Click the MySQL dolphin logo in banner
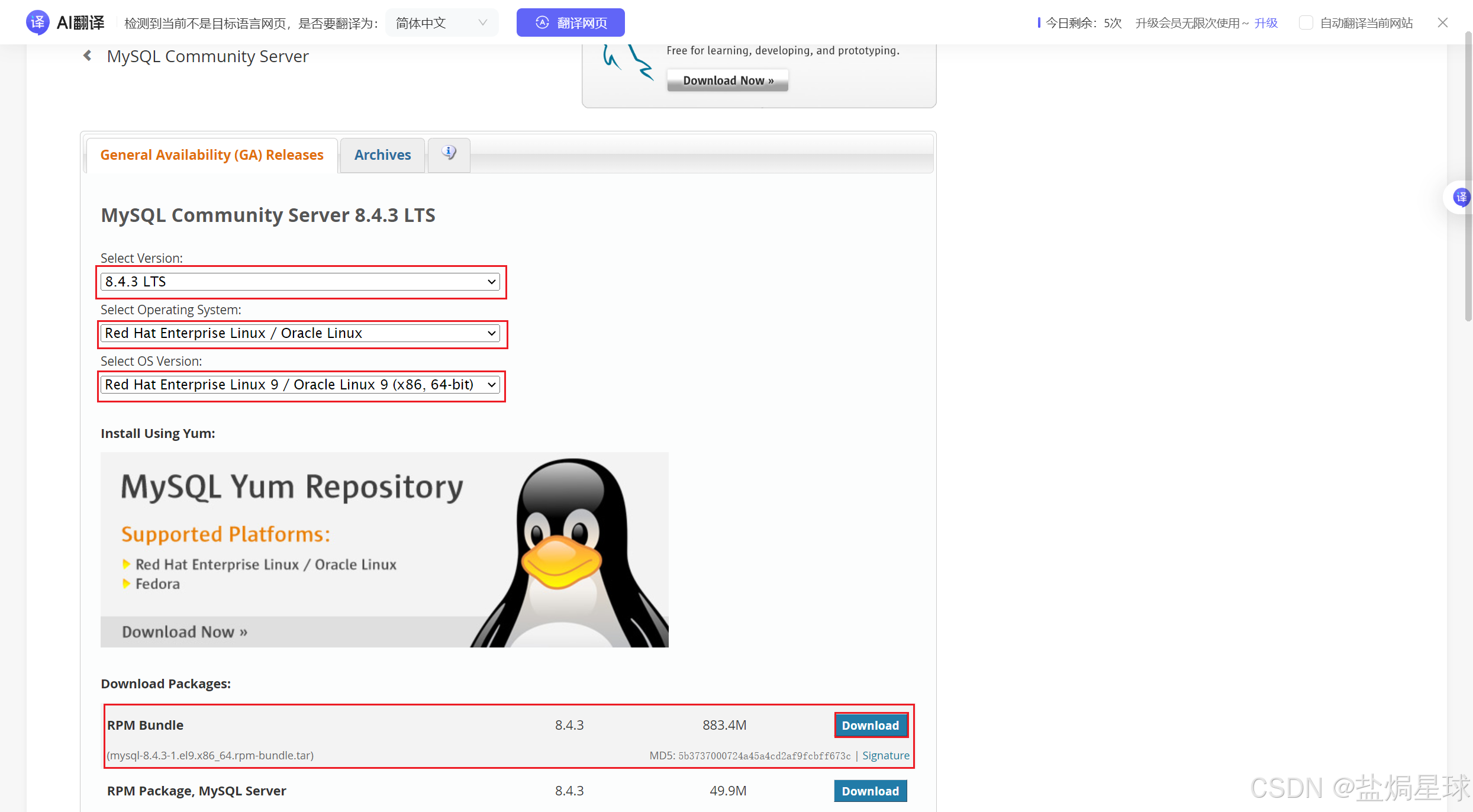The image size is (1473, 812). click(x=628, y=63)
